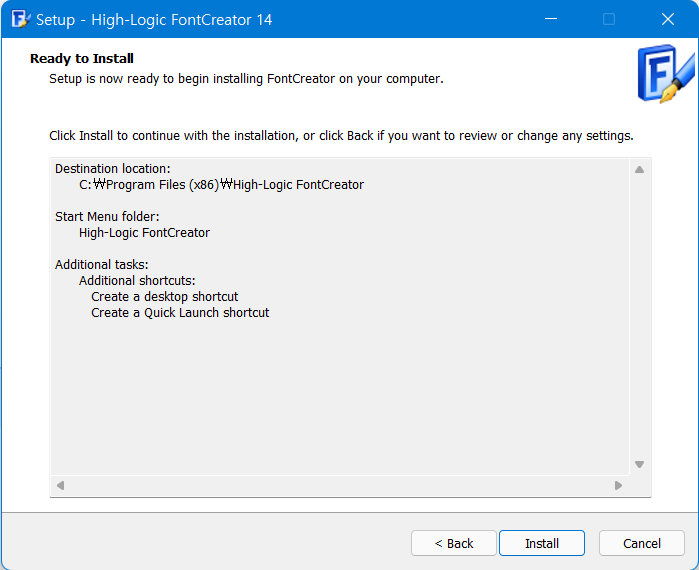Click the scroll up arrow in the summary box
The image size is (699, 570).
pyautogui.click(x=639, y=169)
